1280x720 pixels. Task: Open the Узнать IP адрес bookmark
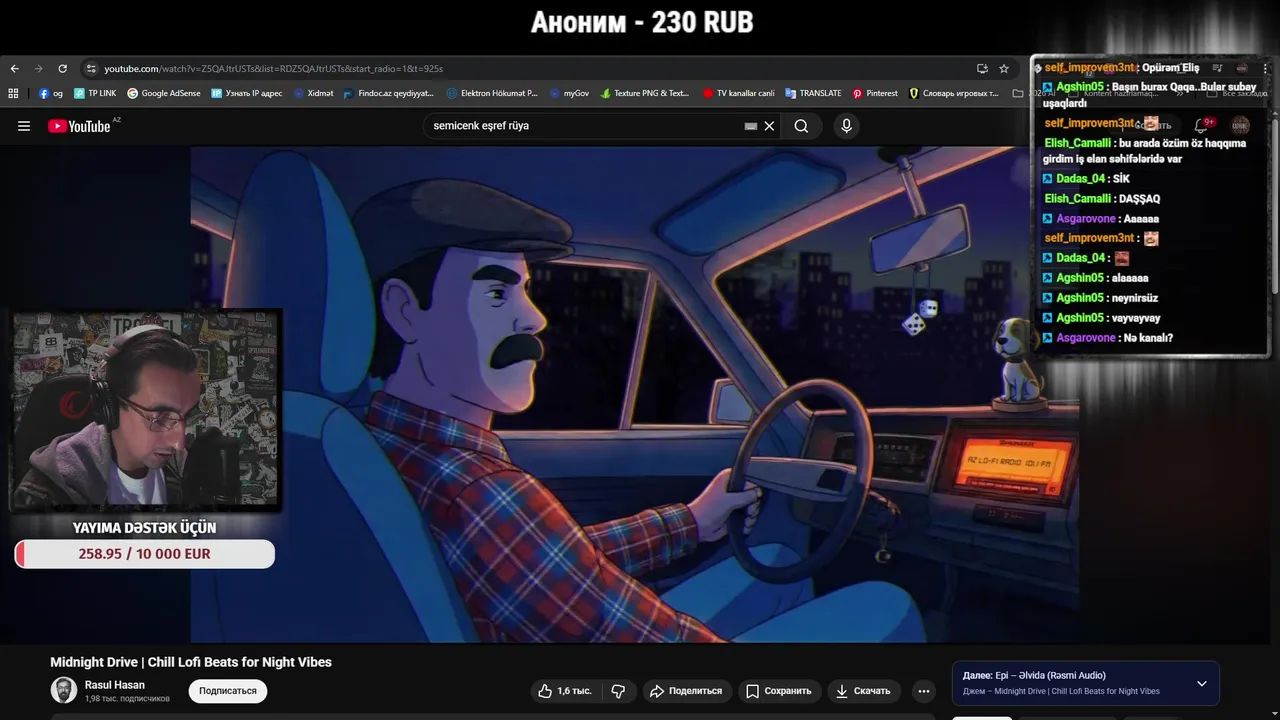247,93
